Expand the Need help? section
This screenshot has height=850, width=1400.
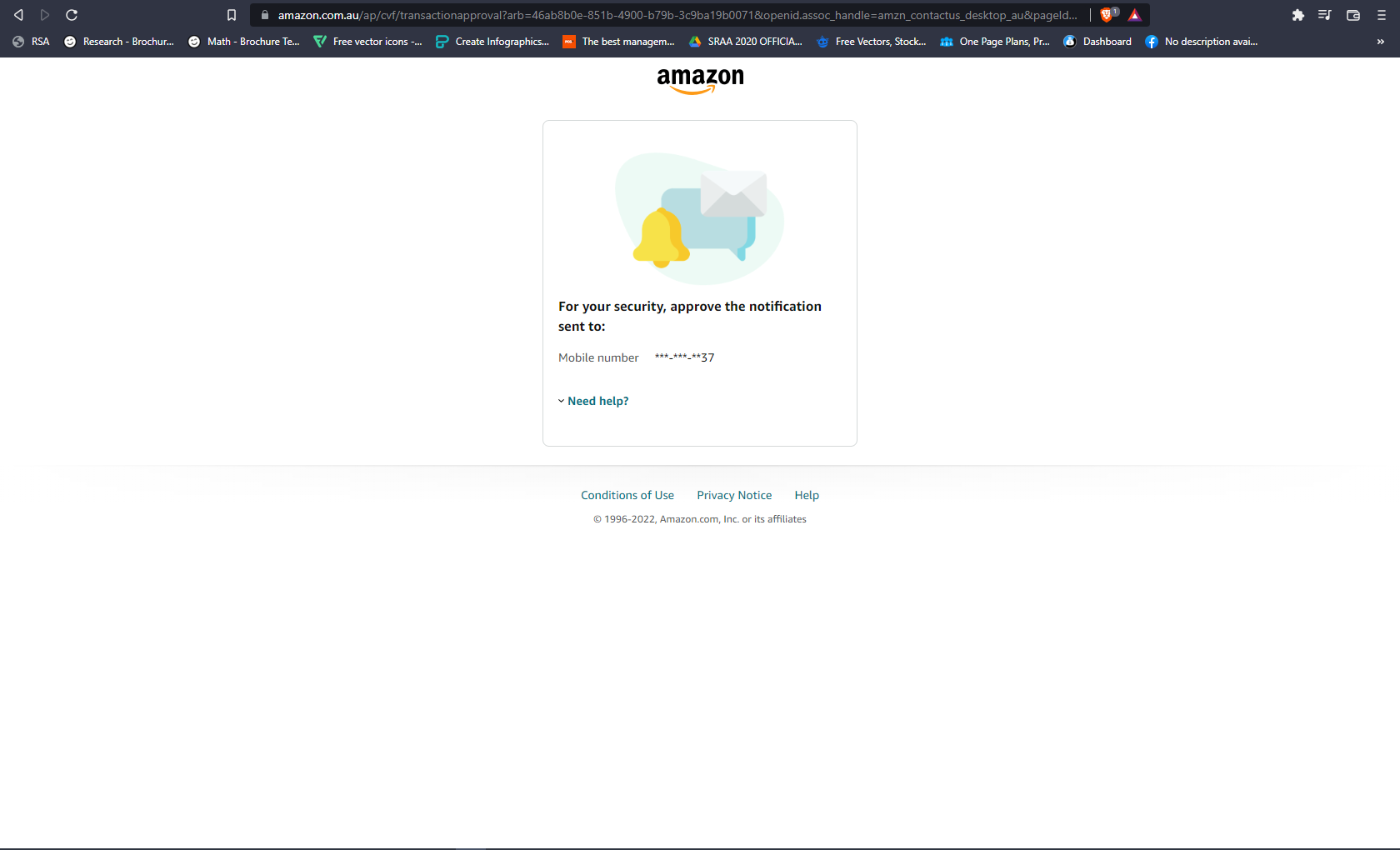(597, 401)
